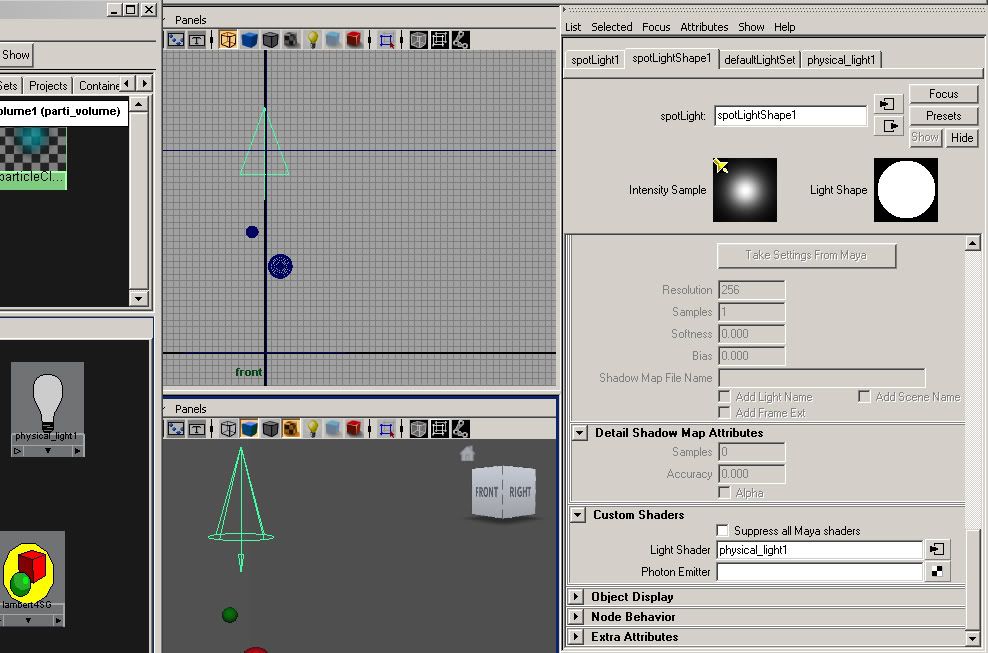The height and width of the screenshot is (653, 988).
Task: Enable Suppress all Maya shaders checkbox
Action: click(x=723, y=531)
